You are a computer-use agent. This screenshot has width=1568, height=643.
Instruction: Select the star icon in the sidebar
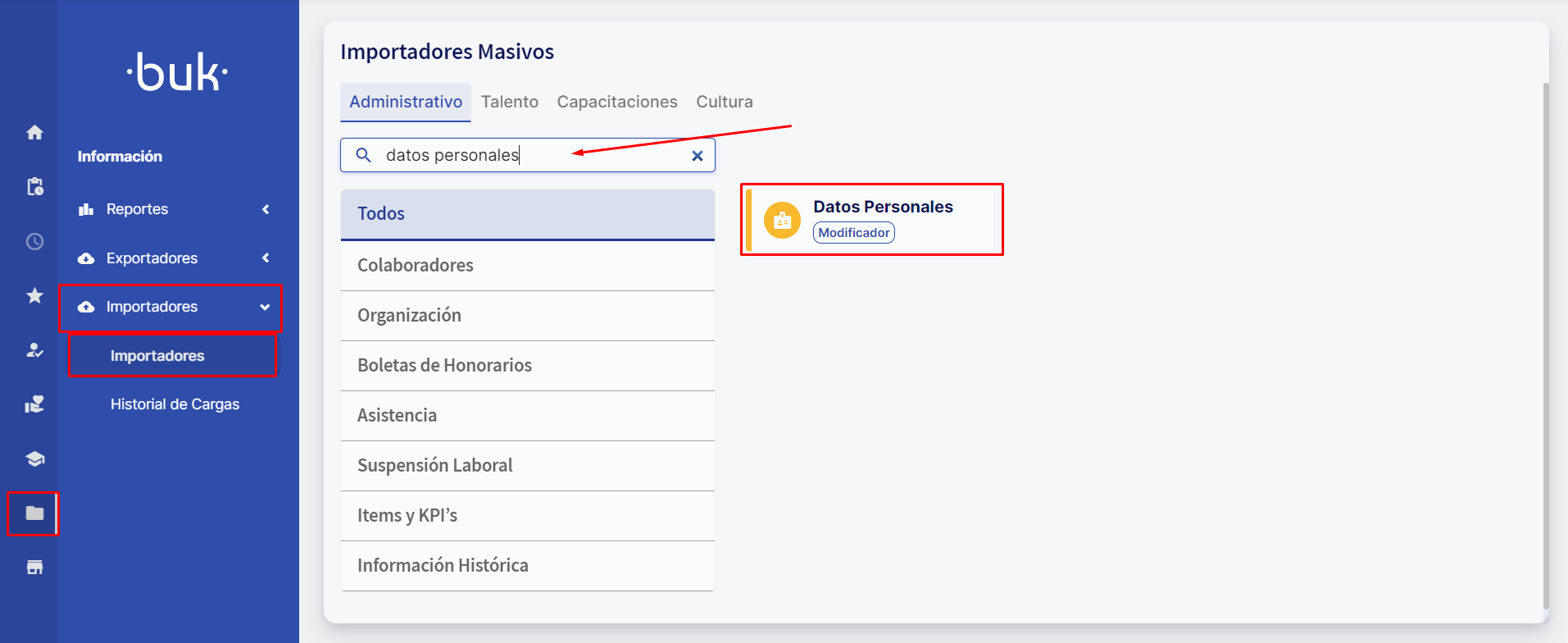click(x=34, y=295)
